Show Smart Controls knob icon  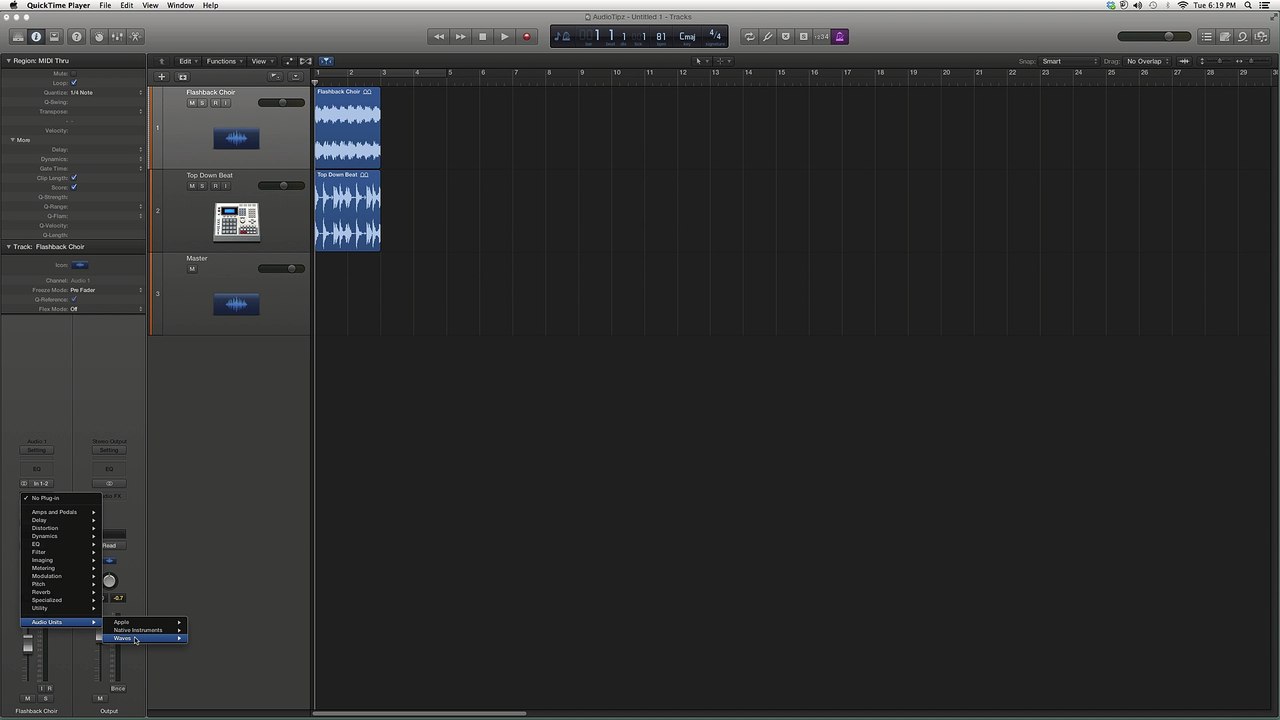98,37
